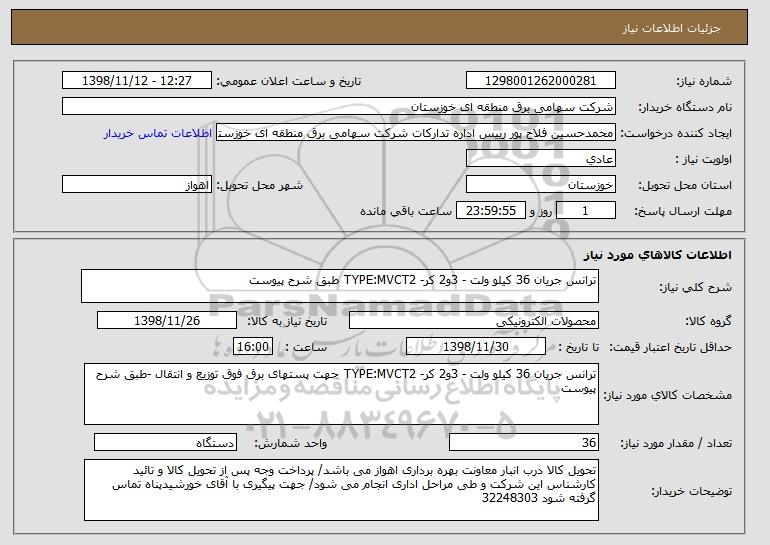Click the تاریخ نیاز به کالا label

[x=287, y=321]
